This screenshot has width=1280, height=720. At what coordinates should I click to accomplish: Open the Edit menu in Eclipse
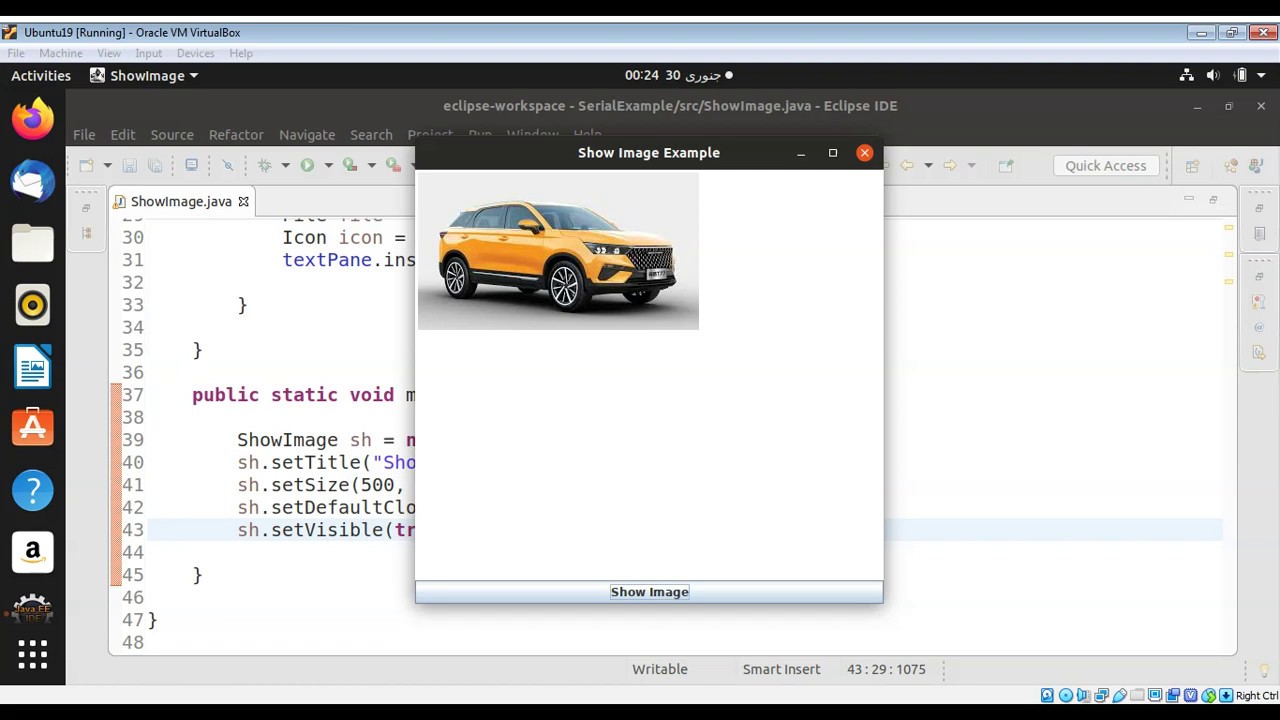(123, 134)
